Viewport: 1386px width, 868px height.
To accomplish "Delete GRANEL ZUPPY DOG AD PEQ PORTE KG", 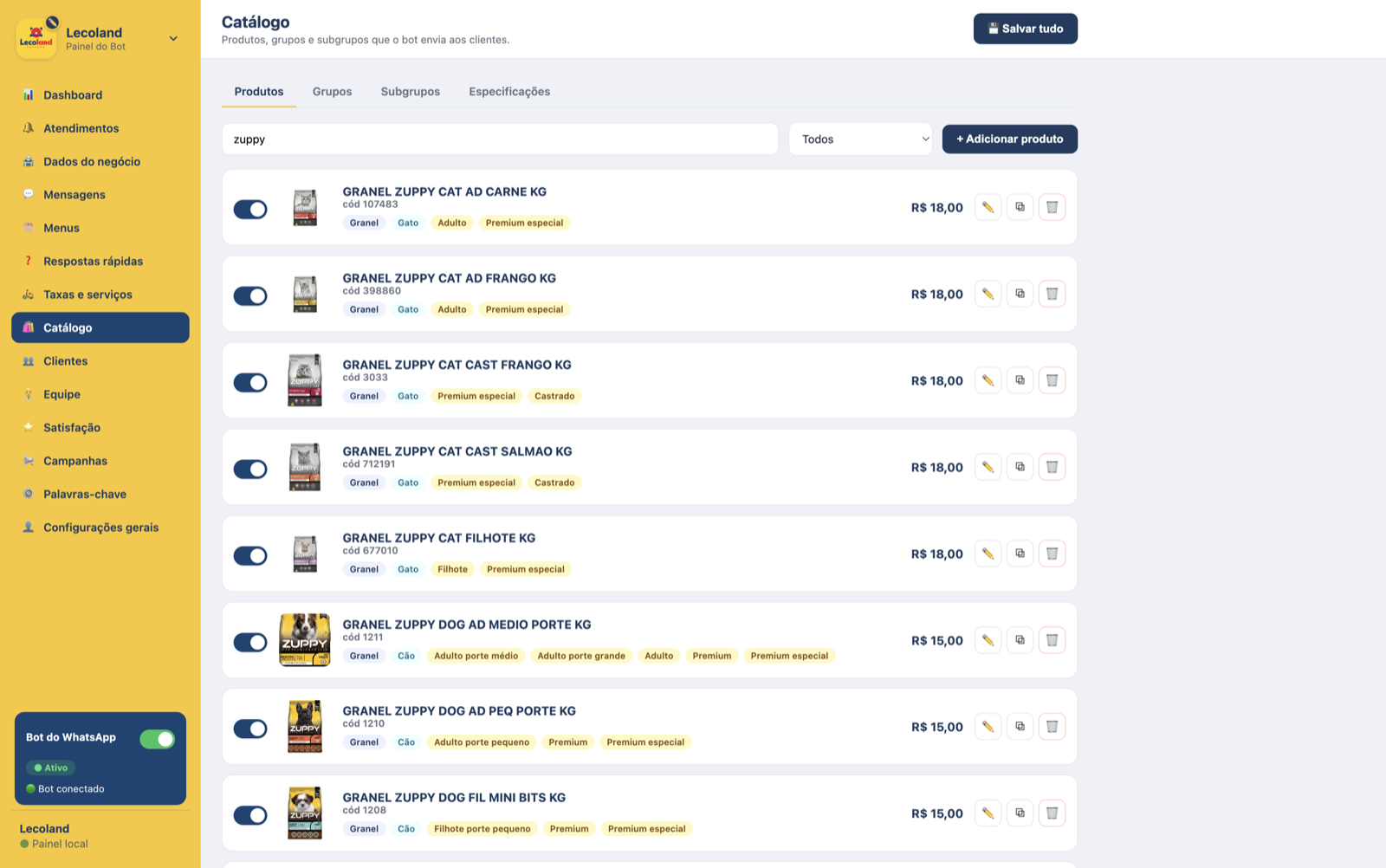I will [x=1052, y=727].
